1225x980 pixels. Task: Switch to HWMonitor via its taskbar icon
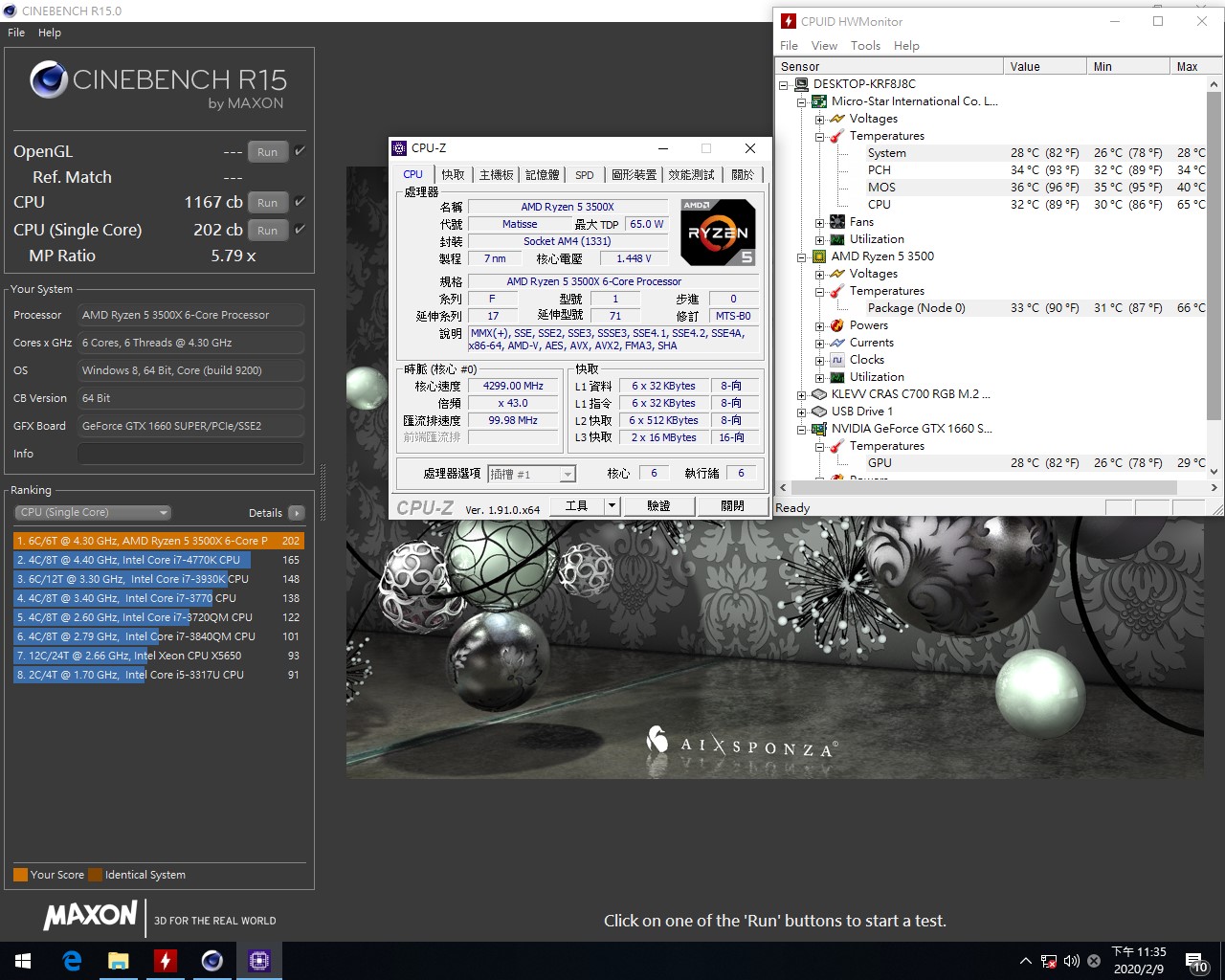coord(166,961)
